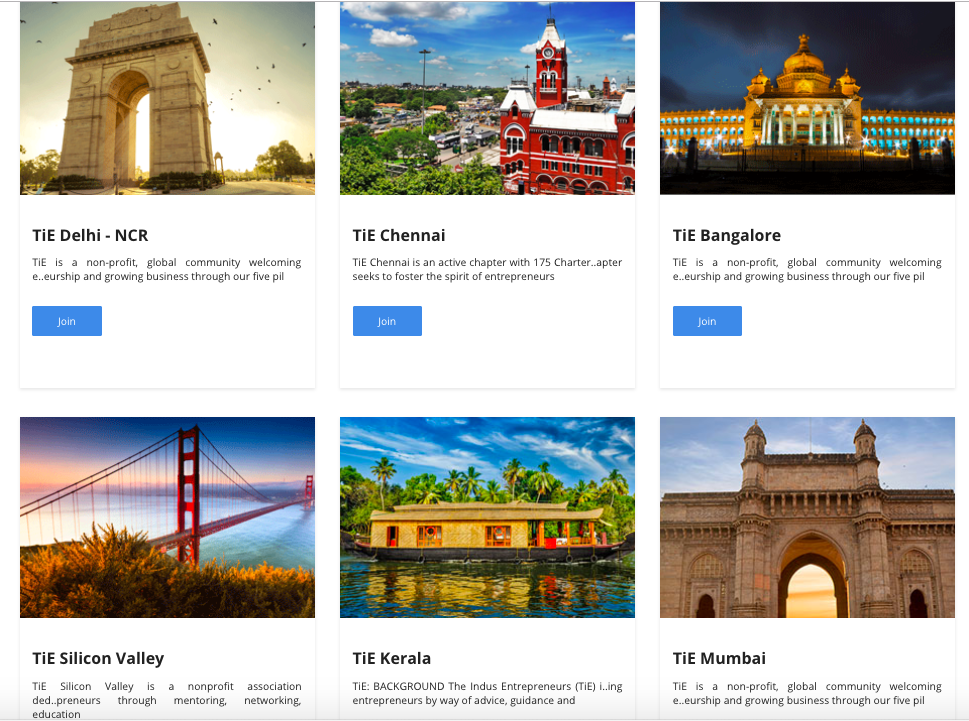Select the TiE Delhi - NCR heading
The image size is (969, 721).
(90, 235)
